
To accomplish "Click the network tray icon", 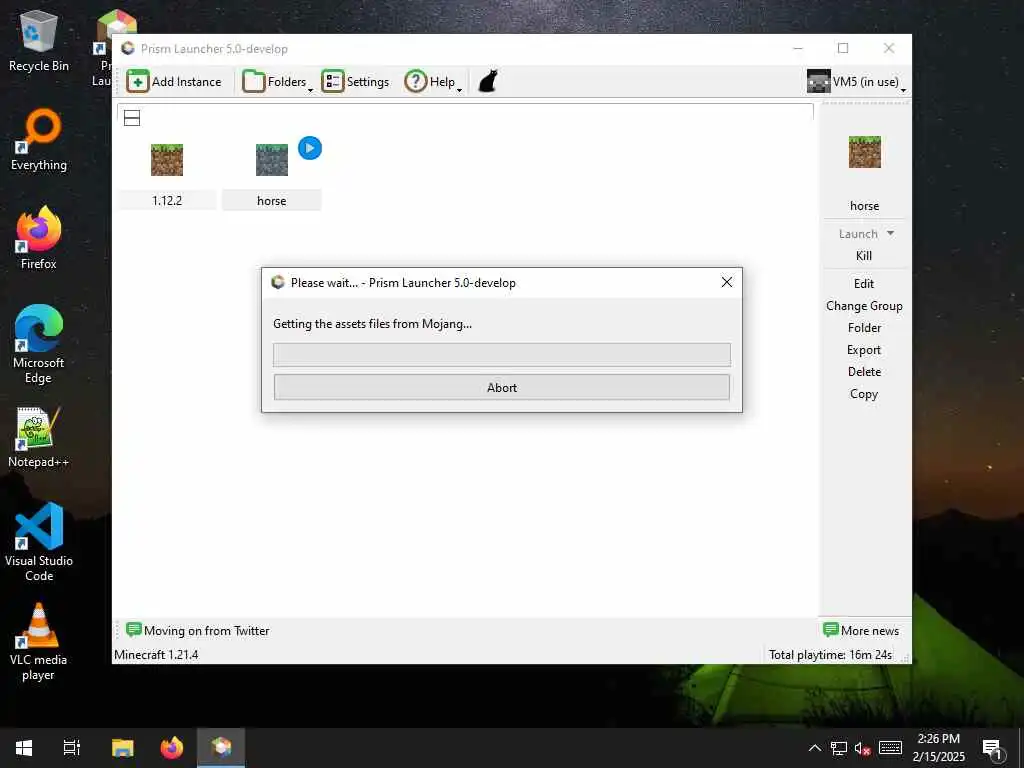I will 839,748.
